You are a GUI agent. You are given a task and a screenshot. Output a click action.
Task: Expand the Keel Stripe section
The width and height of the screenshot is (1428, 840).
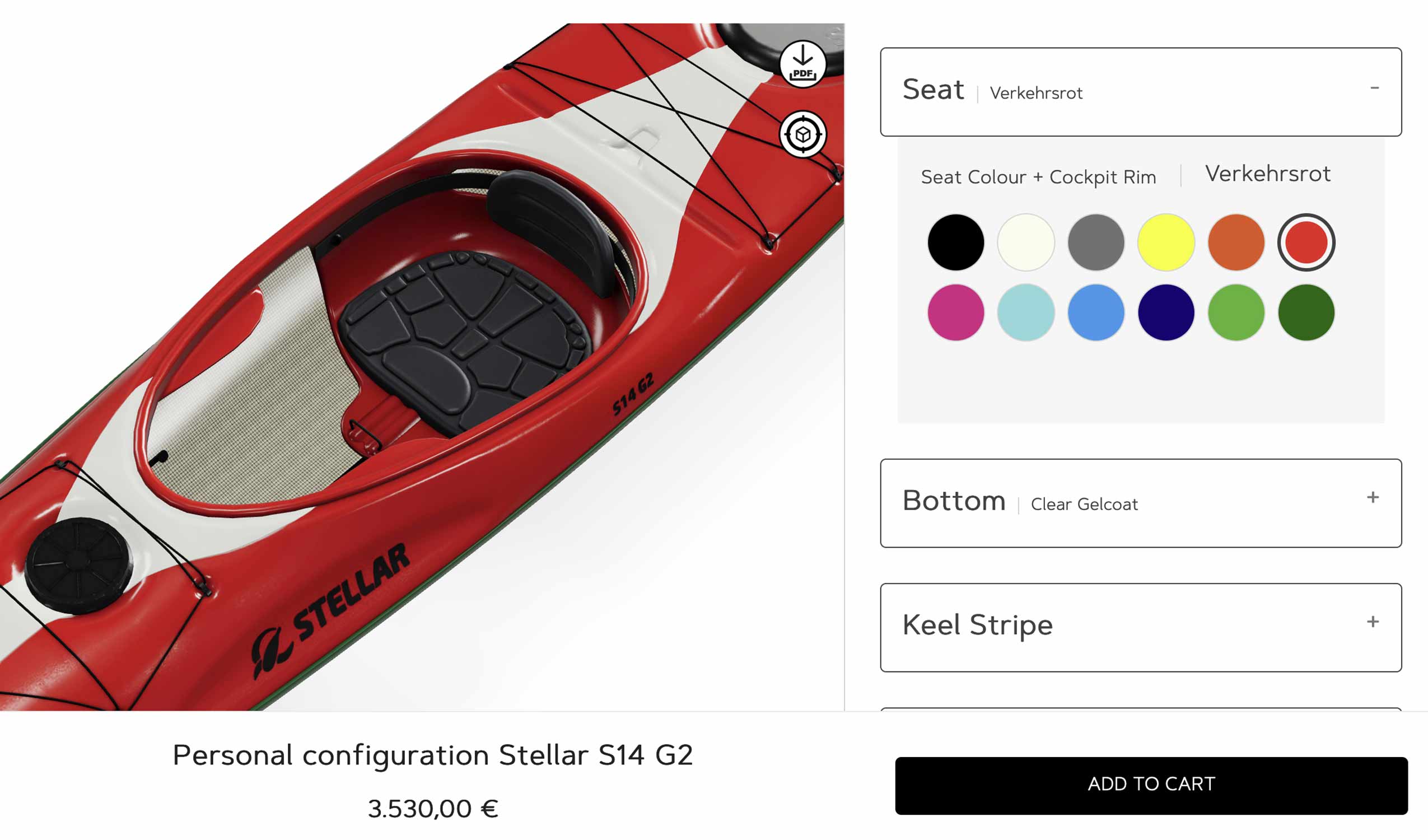pos(1141,627)
